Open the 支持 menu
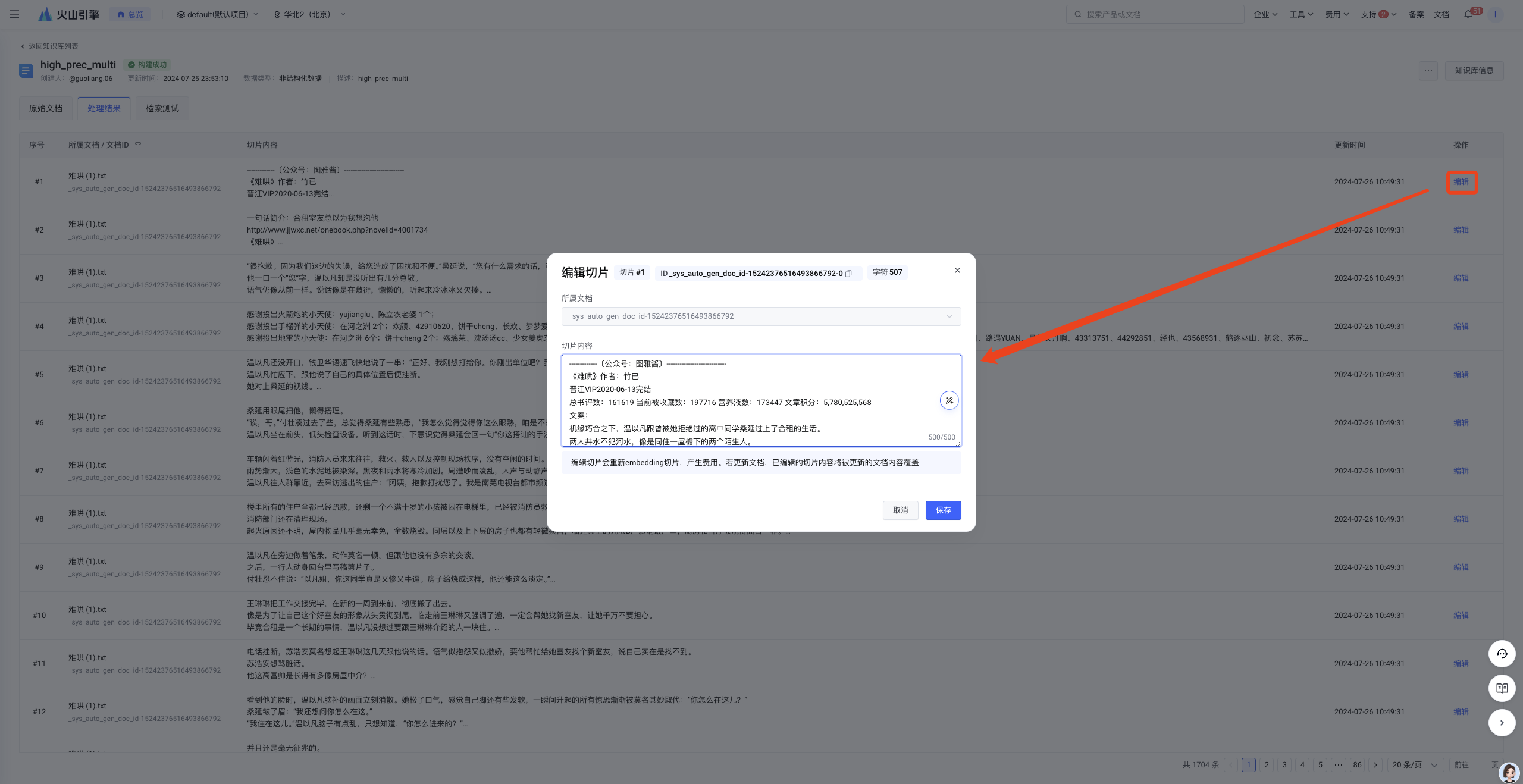Viewport: 1523px width, 784px height. click(1378, 14)
